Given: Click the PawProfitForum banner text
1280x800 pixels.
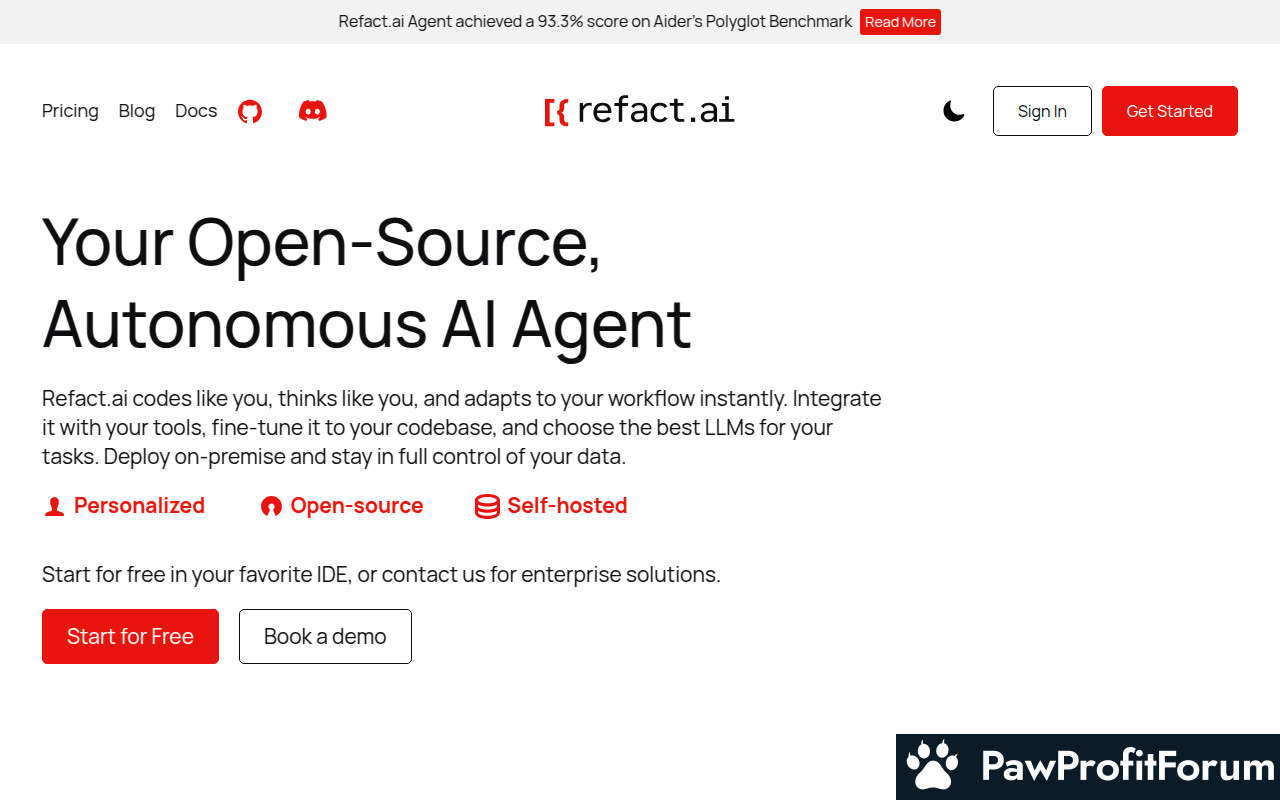Looking at the screenshot, I should pos(1129,767).
